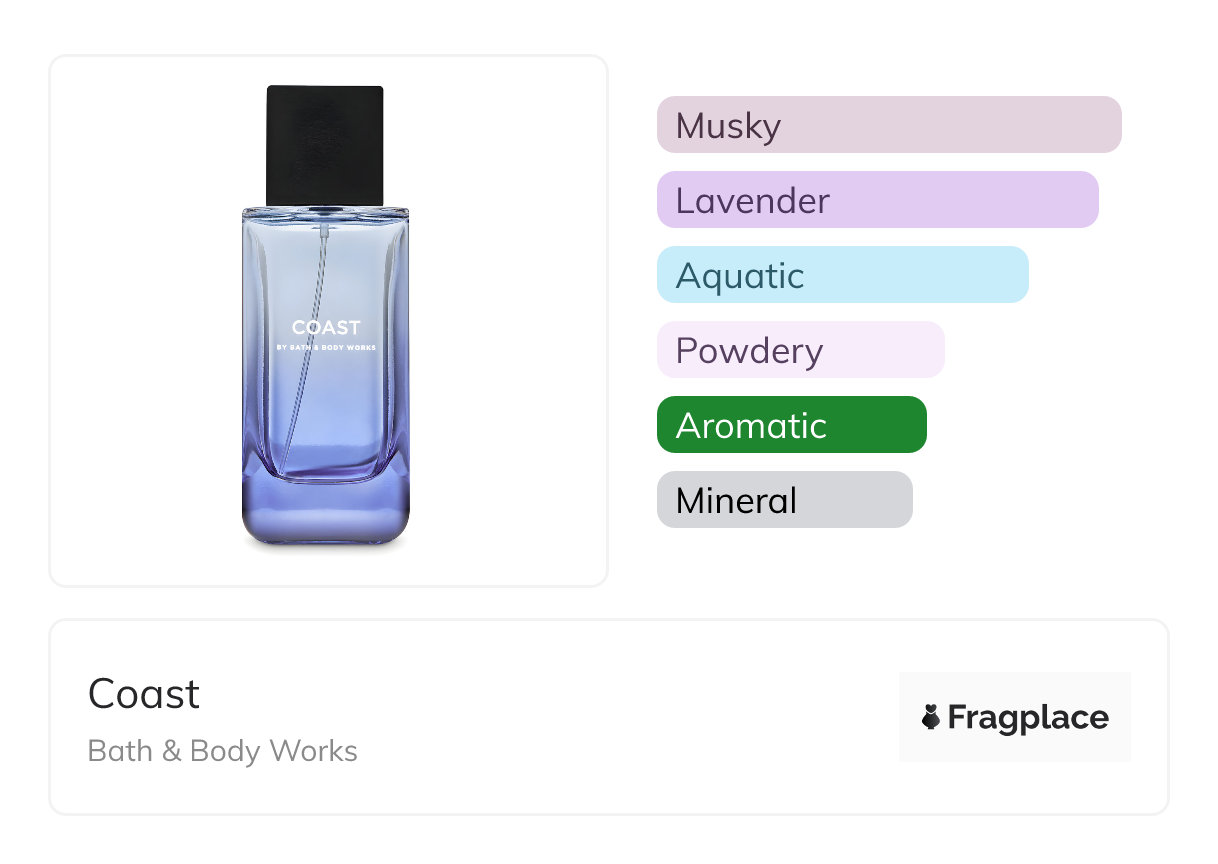Click the empty area of the product info card
Image resolution: width=1218 pixels, height=864 pixels.
628,717
